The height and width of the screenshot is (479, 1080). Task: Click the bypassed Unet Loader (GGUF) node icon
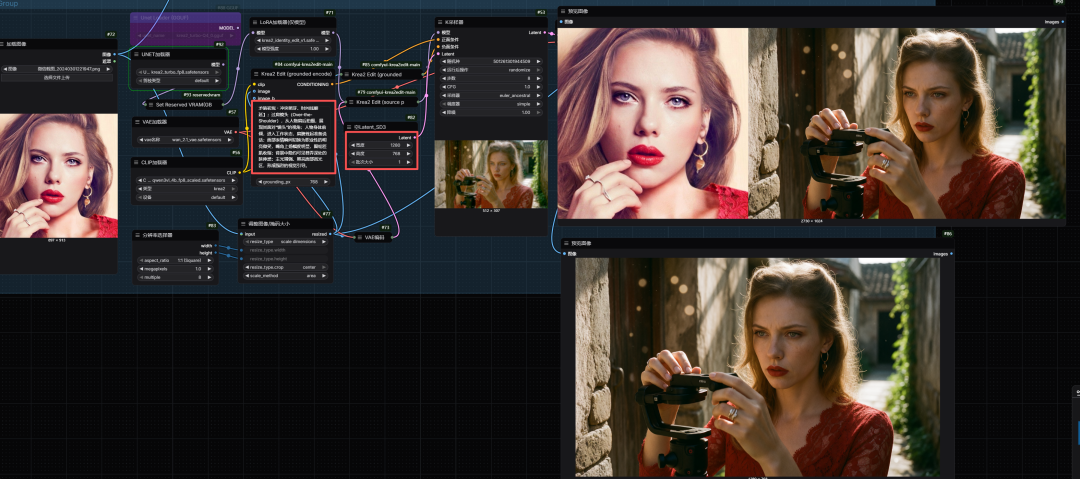(x=135, y=17)
